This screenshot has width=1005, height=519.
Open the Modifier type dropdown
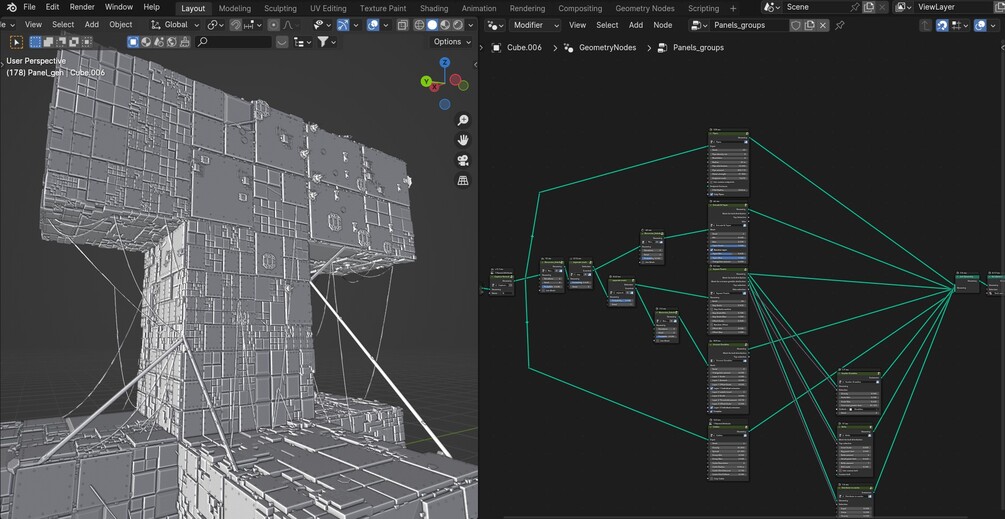click(534, 25)
